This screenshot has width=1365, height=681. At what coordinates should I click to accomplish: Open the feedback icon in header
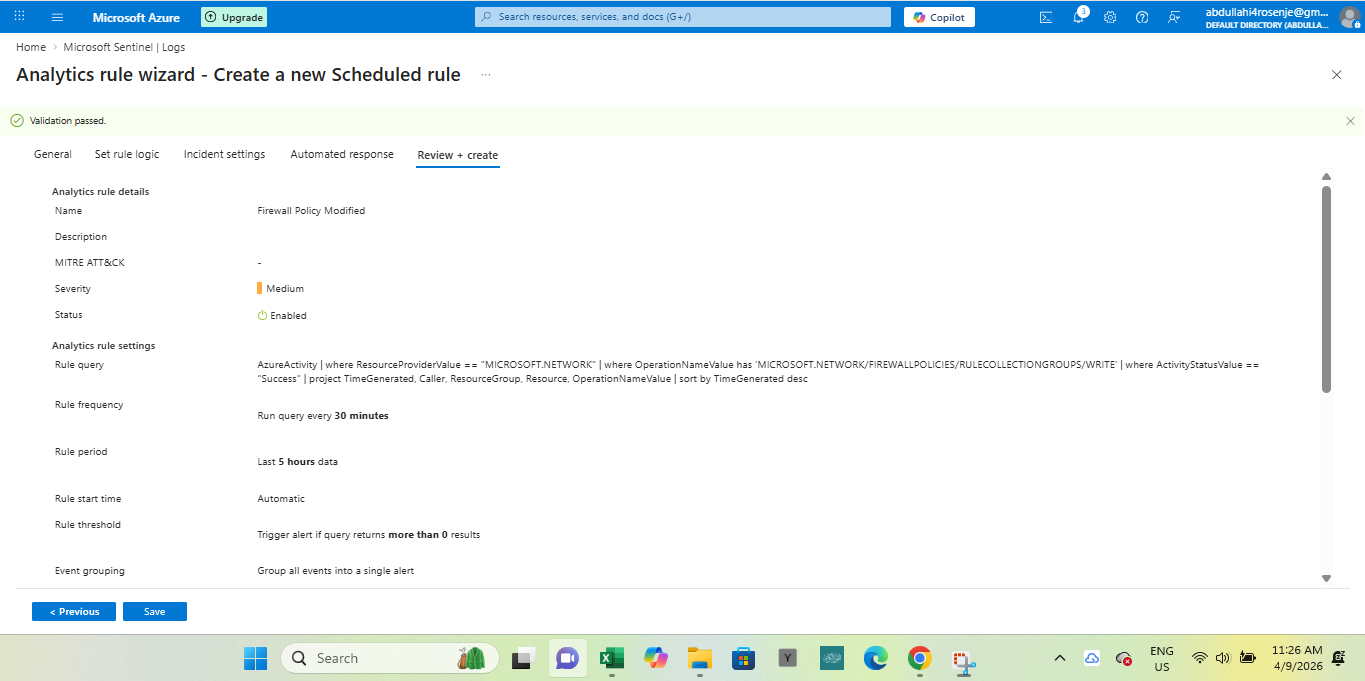click(1174, 17)
